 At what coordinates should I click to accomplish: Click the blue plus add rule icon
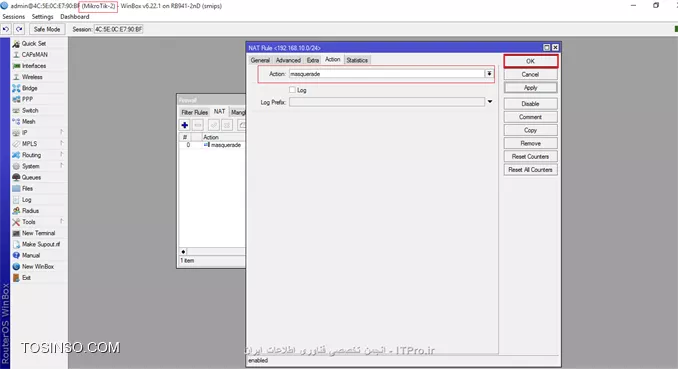(185, 125)
